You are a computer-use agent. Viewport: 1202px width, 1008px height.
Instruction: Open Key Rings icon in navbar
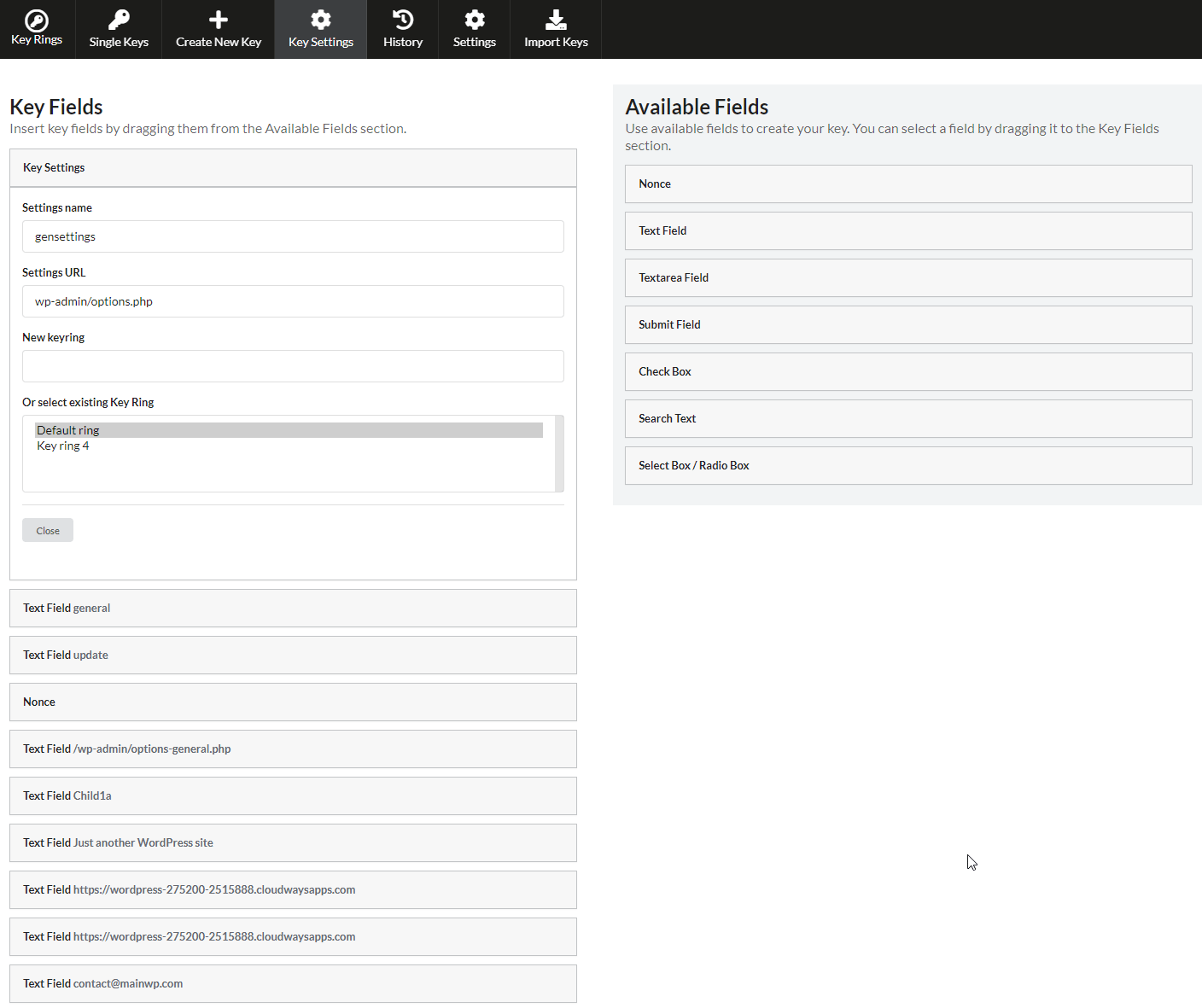point(37,20)
